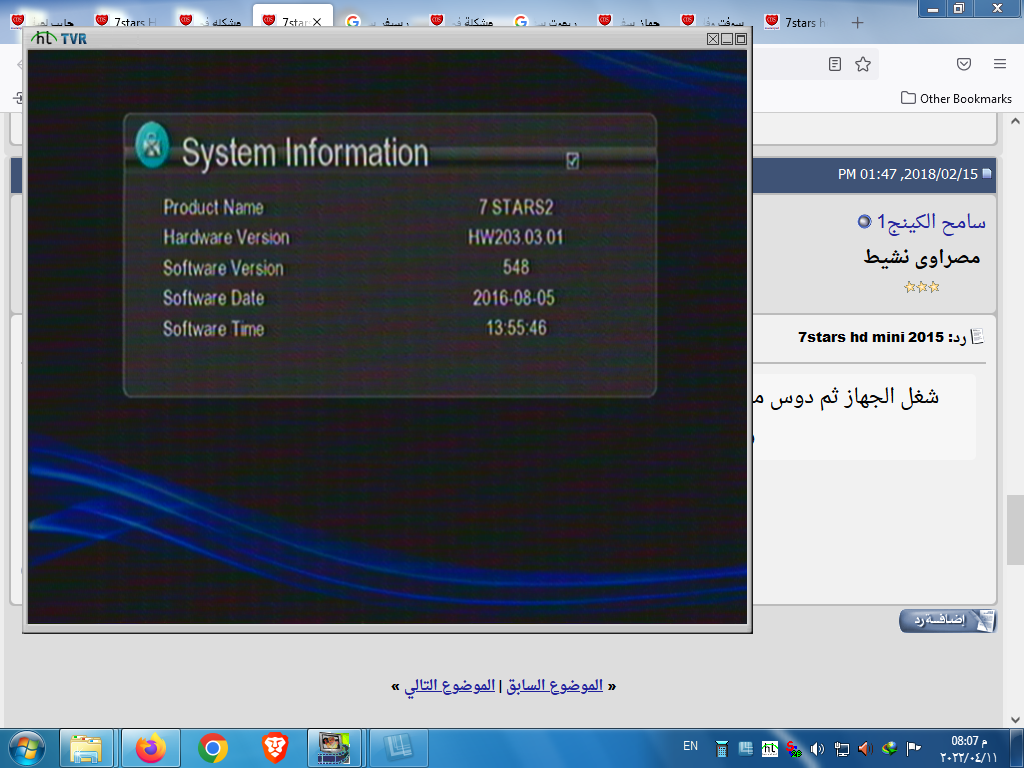Go to previous topic 'الموضوع السابق'
Screen dimensions: 1024x768
tap(554, 686)
